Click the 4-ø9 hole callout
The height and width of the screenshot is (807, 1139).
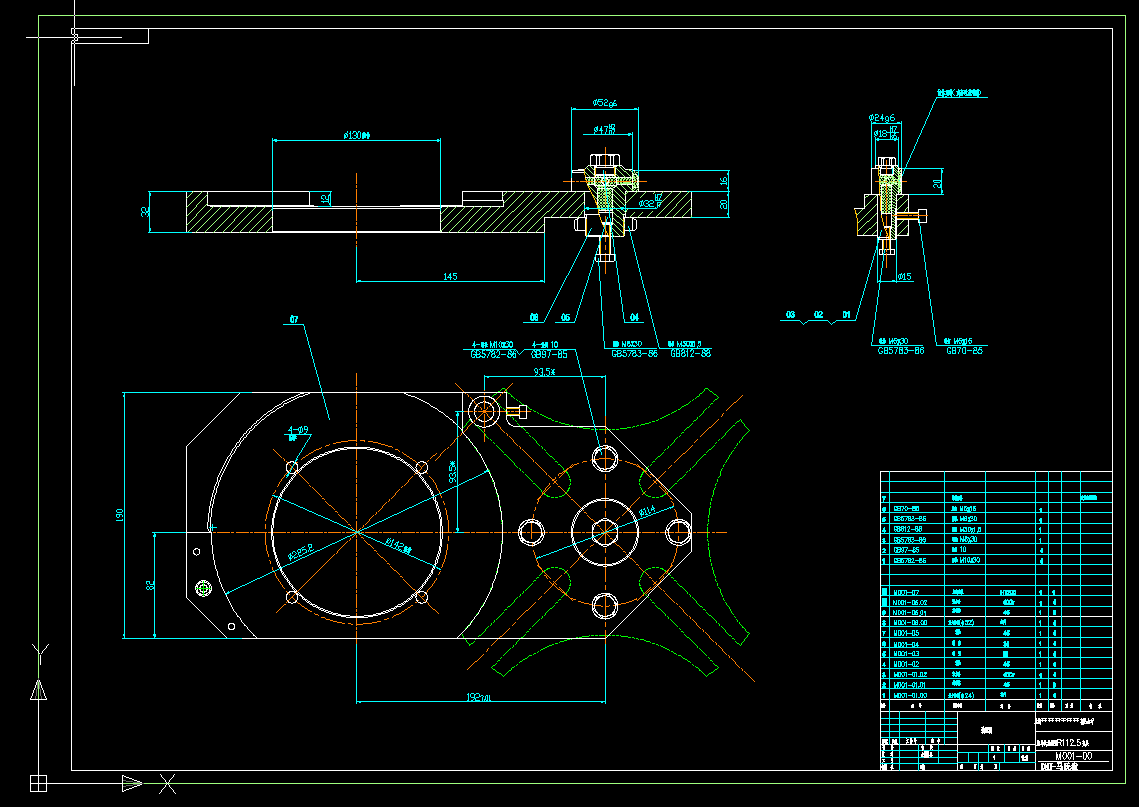[x=299, y=430]
